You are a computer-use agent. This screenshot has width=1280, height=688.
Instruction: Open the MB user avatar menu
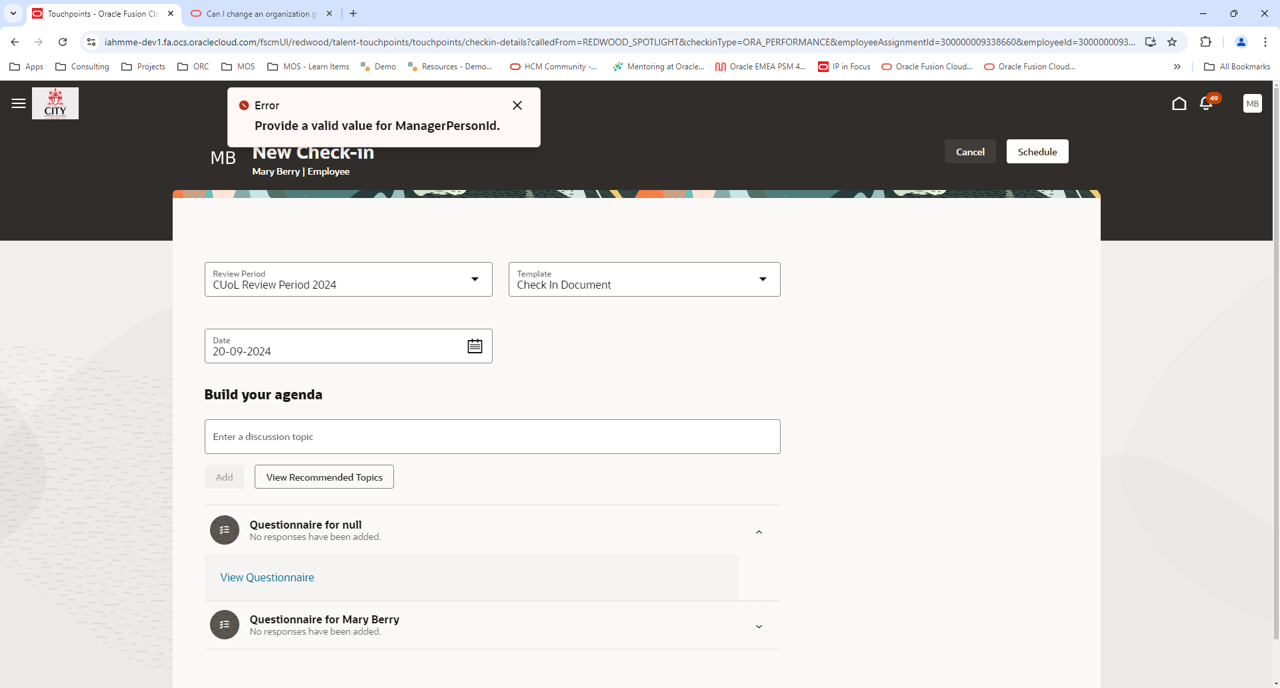coord(1252,103)
